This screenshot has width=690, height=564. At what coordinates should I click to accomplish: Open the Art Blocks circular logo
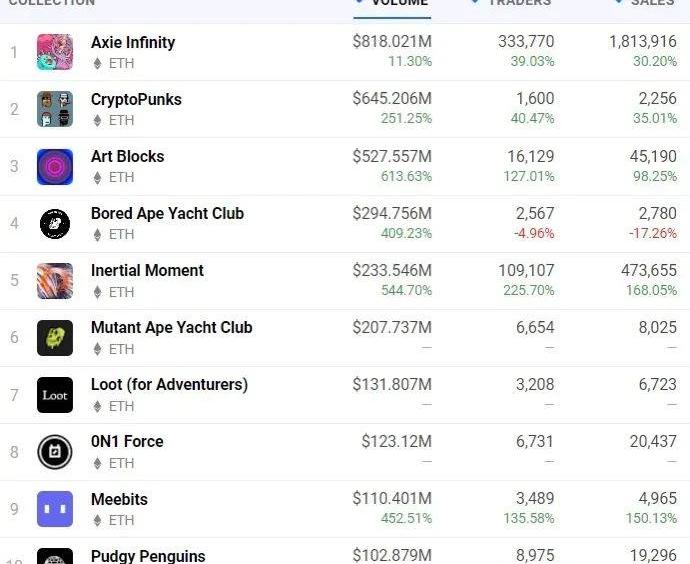click(x=55, y=166)
